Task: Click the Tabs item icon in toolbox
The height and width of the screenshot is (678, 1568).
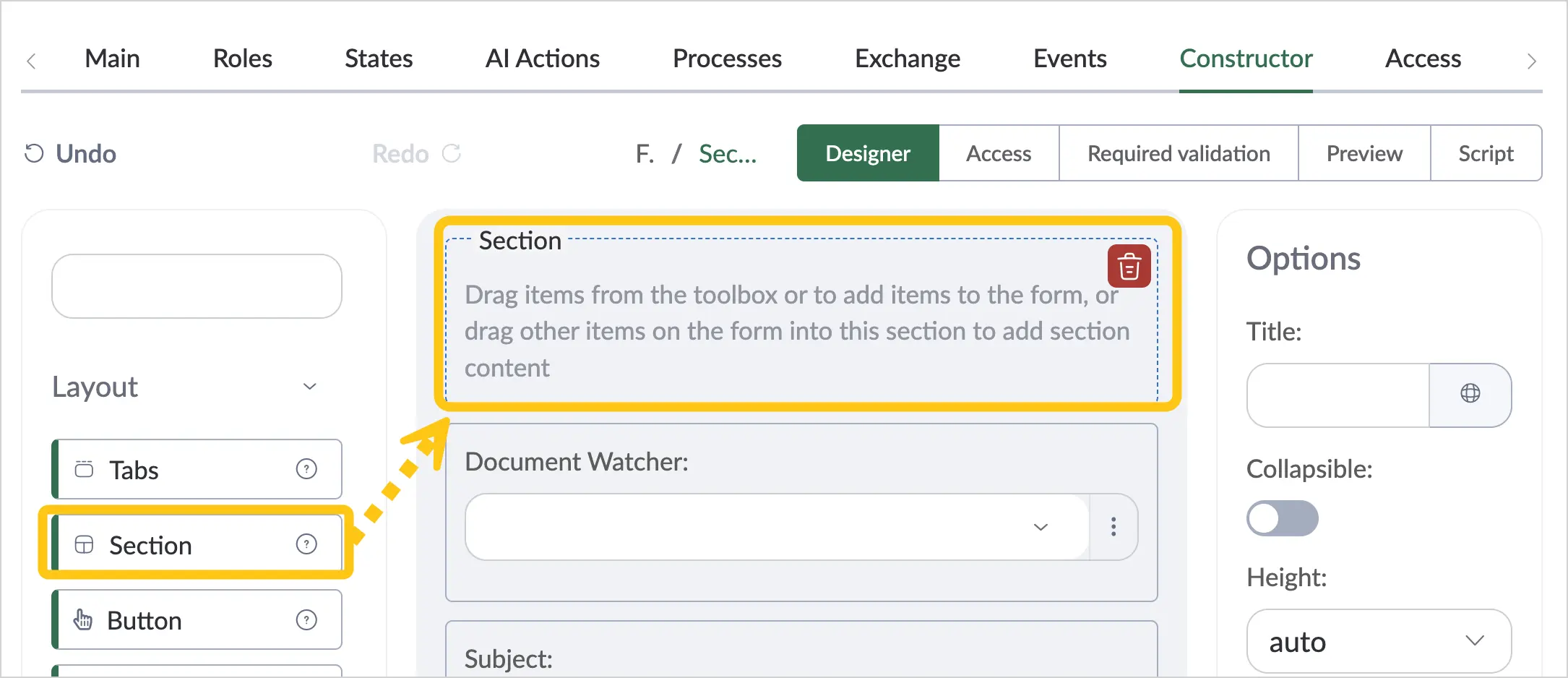Action: tap(85, 469)
